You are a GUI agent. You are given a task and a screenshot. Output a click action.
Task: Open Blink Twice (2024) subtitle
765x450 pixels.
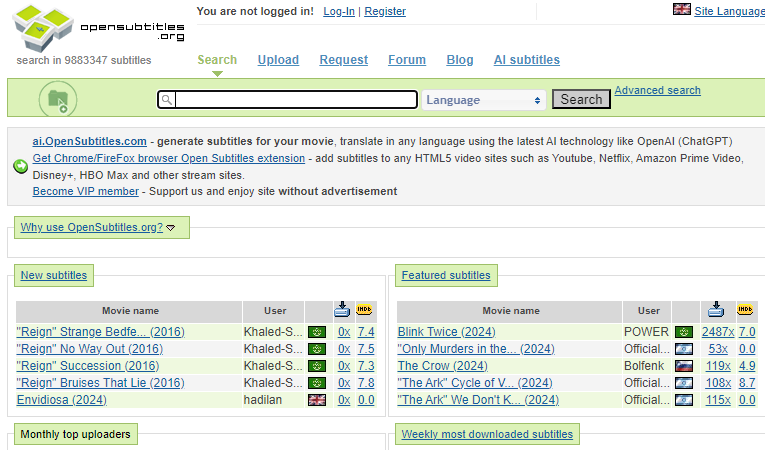(x=446, y=332)
